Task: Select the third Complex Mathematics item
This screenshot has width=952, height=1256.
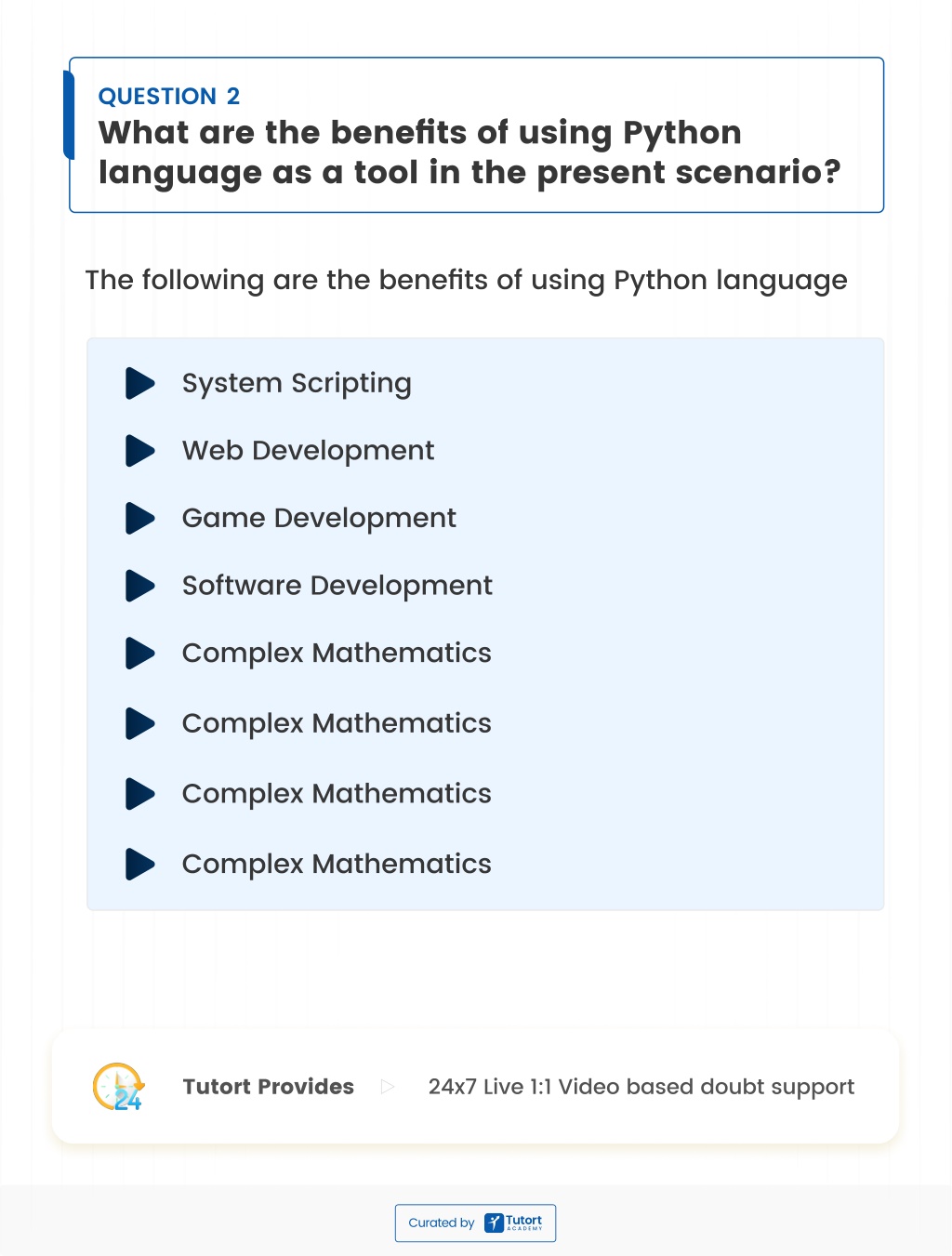Action: [337, 794]
